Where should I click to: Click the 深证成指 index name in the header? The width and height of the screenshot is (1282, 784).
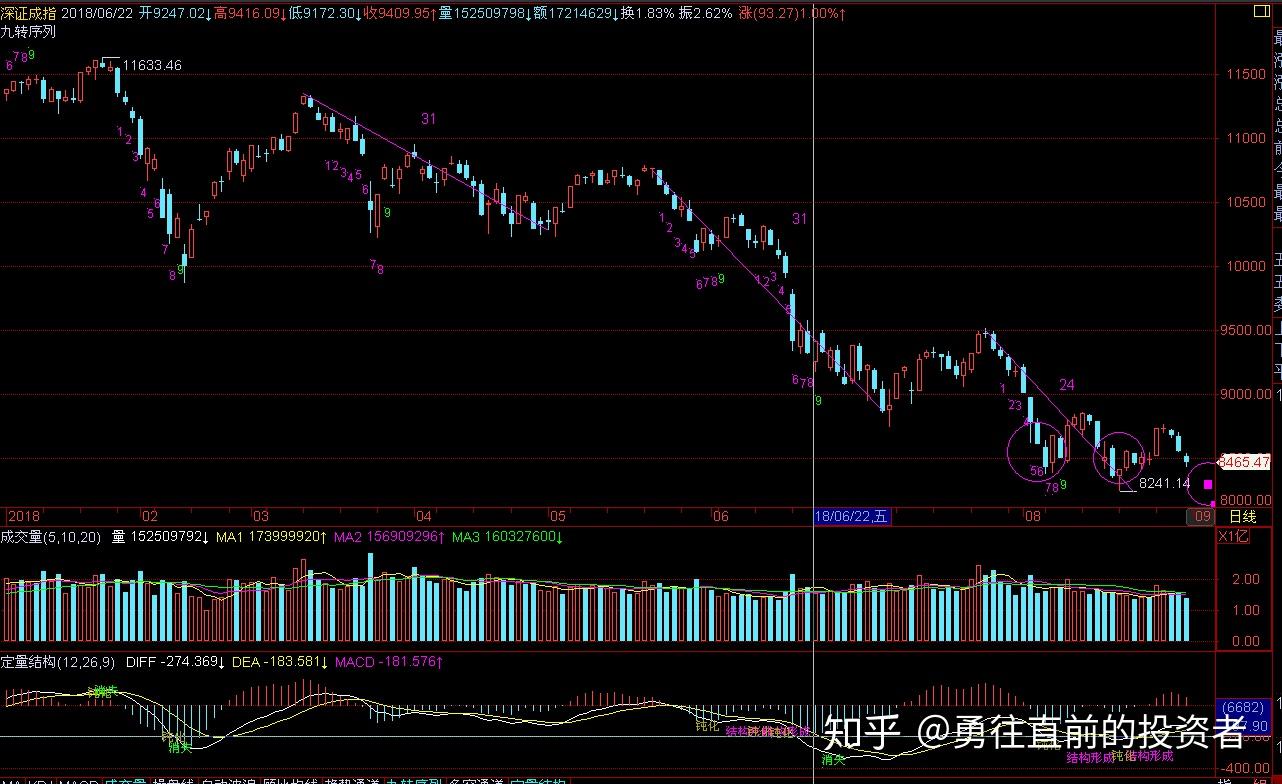(x=29, y=14)
